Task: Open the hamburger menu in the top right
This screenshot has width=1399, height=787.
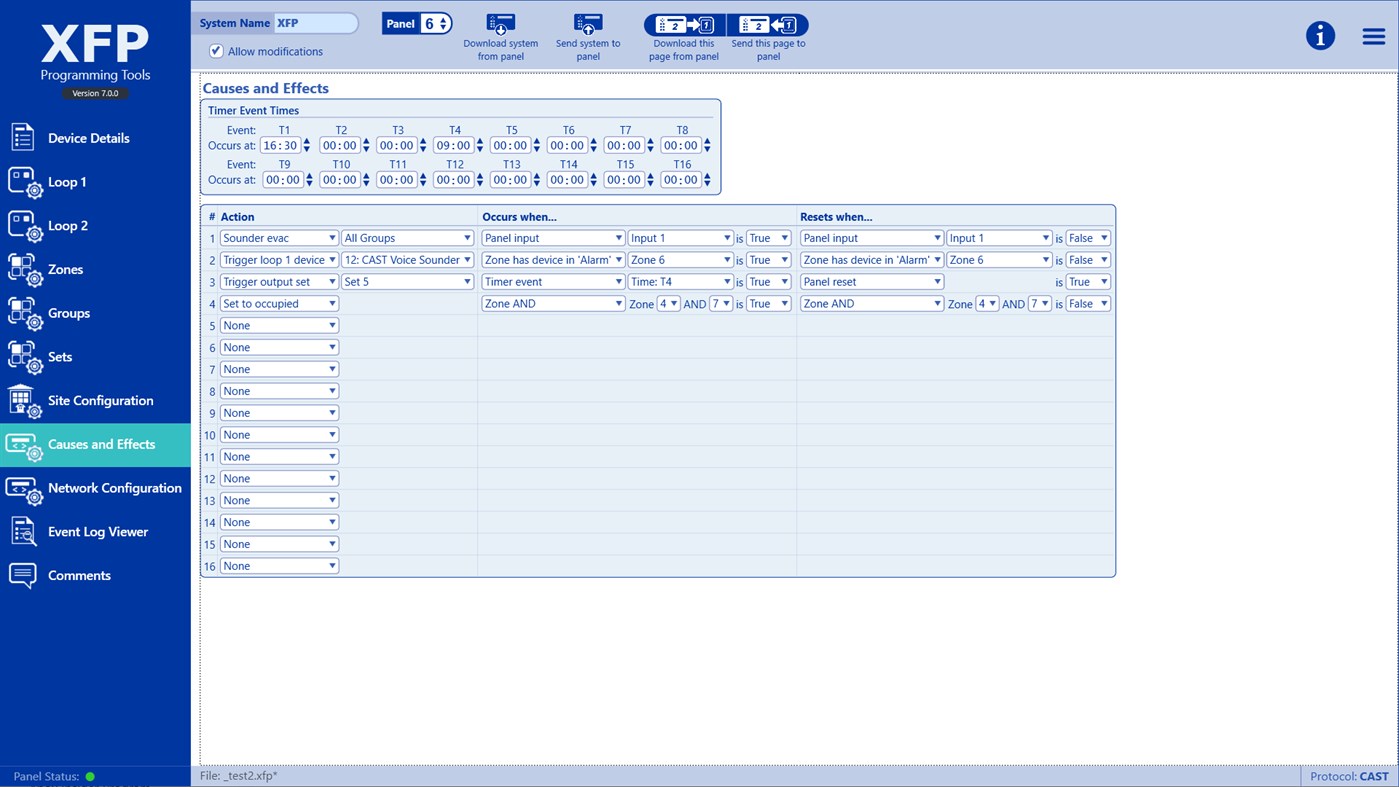Action: (x=1372, y=35)
